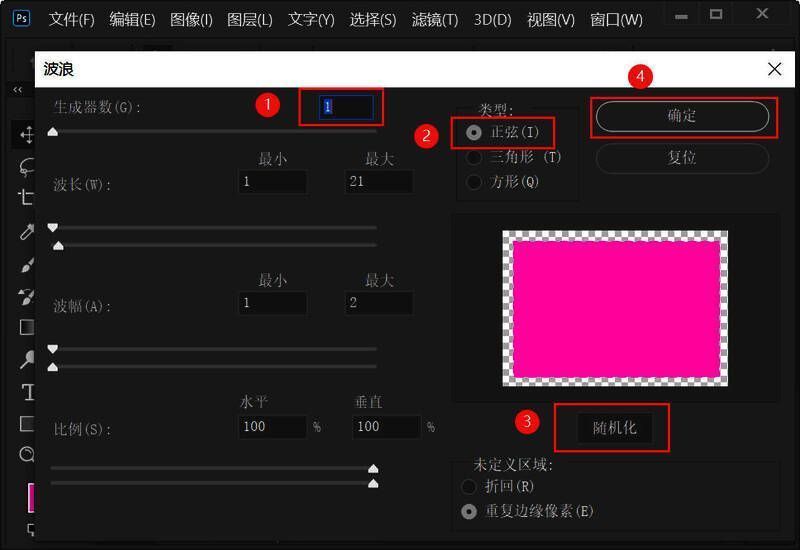Select the Zoom tool

click(x=27, y=454)
